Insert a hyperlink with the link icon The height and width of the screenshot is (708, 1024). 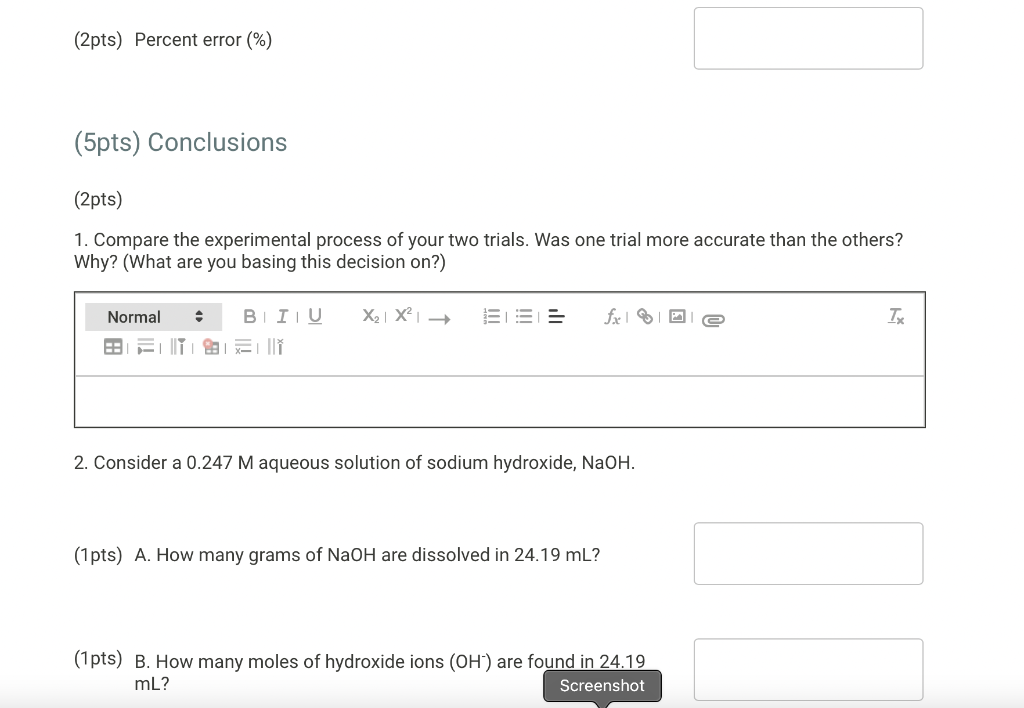(644, 316)
